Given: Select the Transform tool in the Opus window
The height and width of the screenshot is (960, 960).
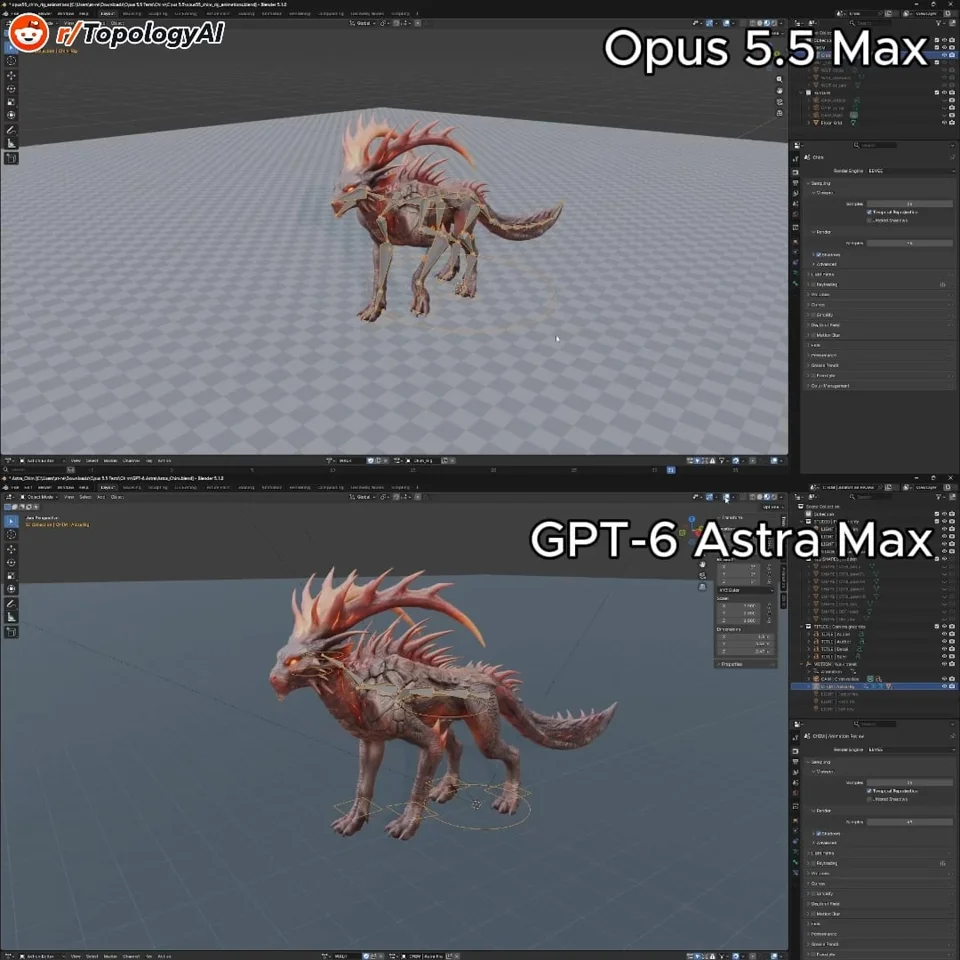Looking at the screenshot, I should (11, 115).
